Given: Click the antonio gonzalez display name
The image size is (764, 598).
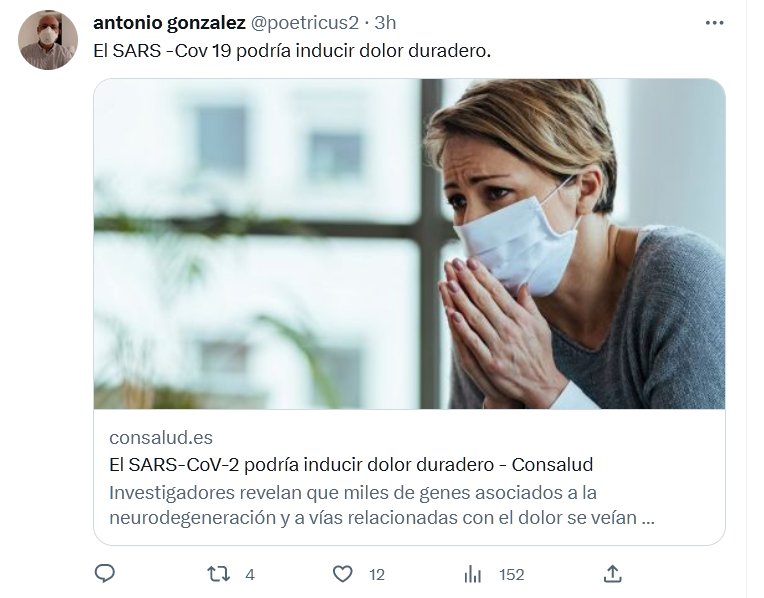Looking at the screenshot, I should pyautogui.click(x=169, y=22).
